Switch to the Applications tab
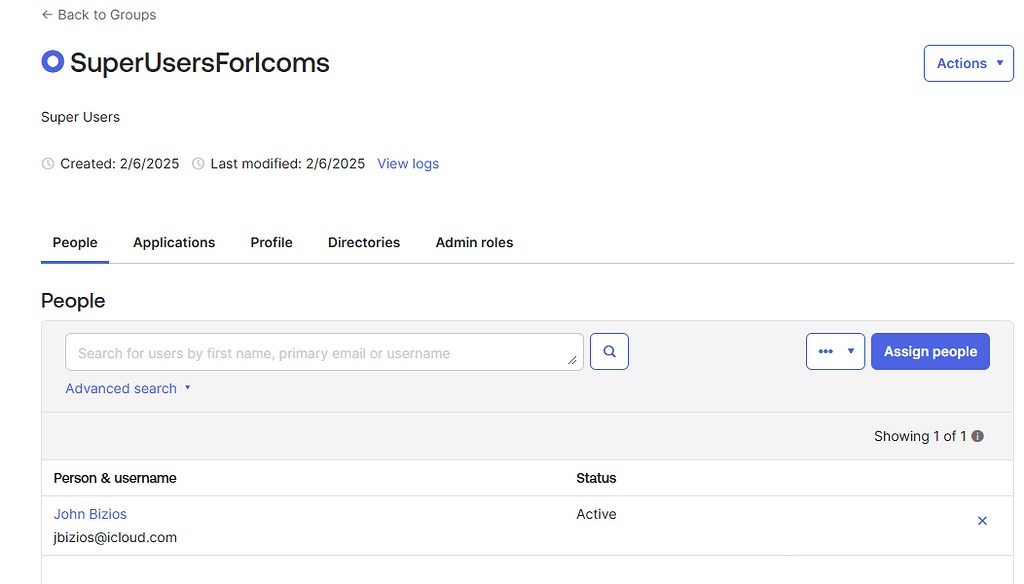 pos(174,243)
